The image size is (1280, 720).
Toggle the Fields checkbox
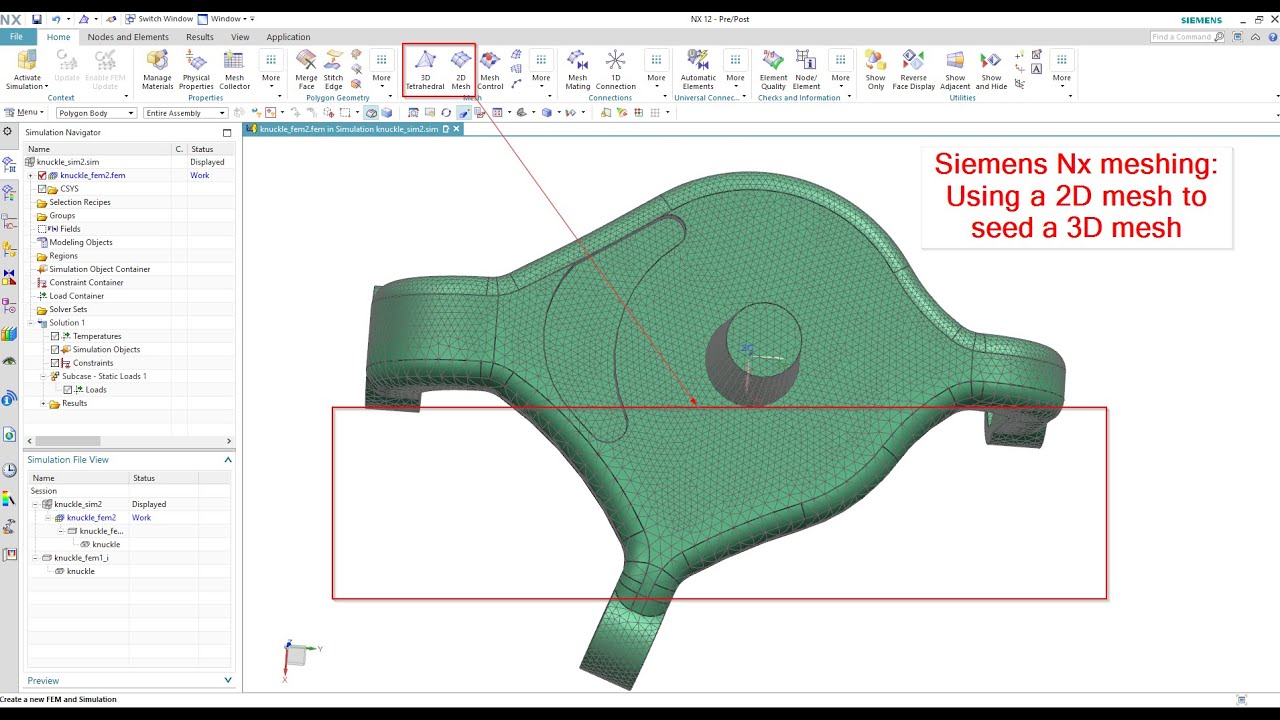click(42, 229)
